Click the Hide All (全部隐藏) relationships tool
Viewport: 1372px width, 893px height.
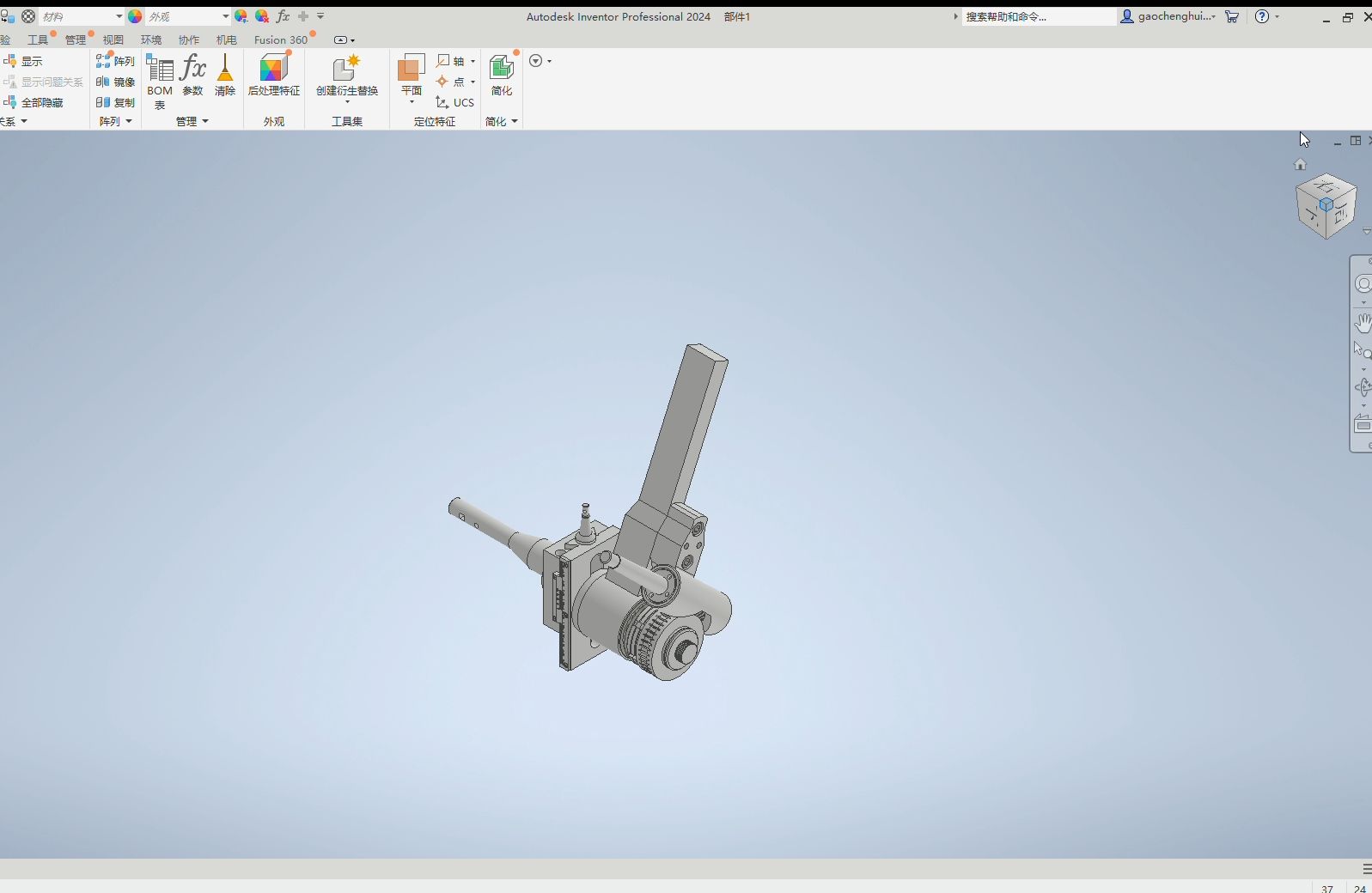(34, 102)
